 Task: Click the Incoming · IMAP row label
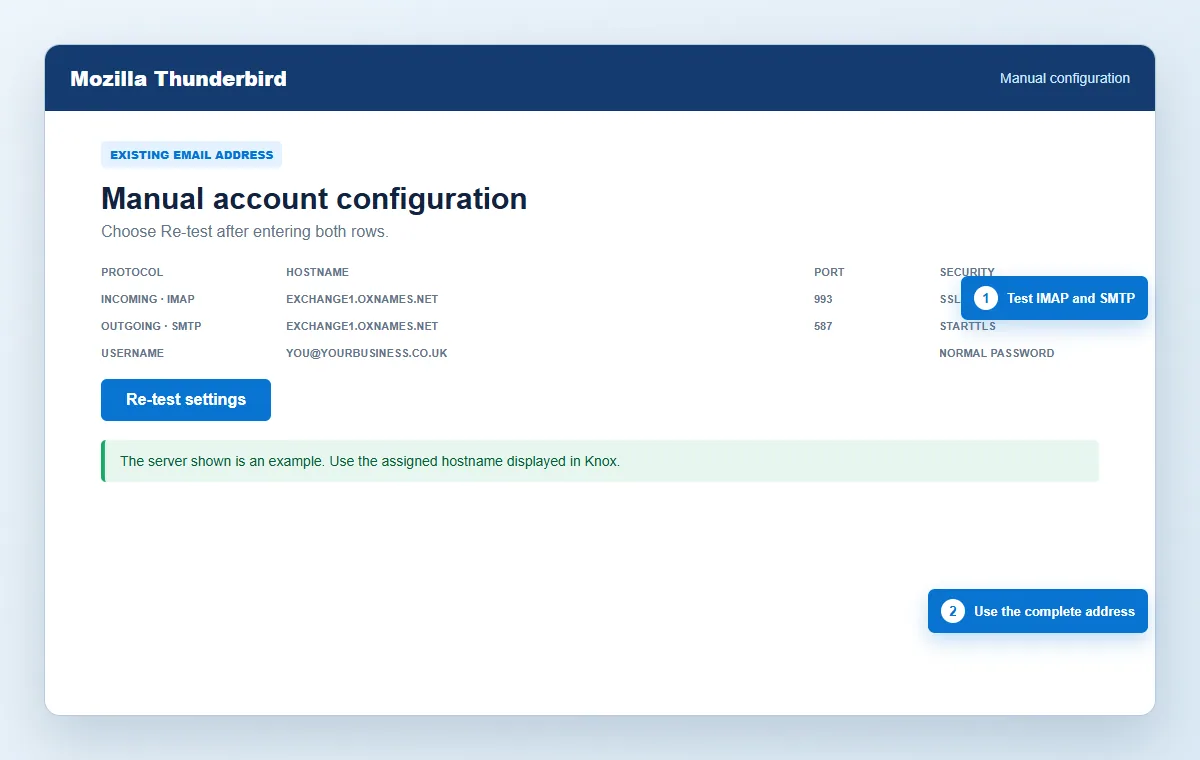click(148, 299)
